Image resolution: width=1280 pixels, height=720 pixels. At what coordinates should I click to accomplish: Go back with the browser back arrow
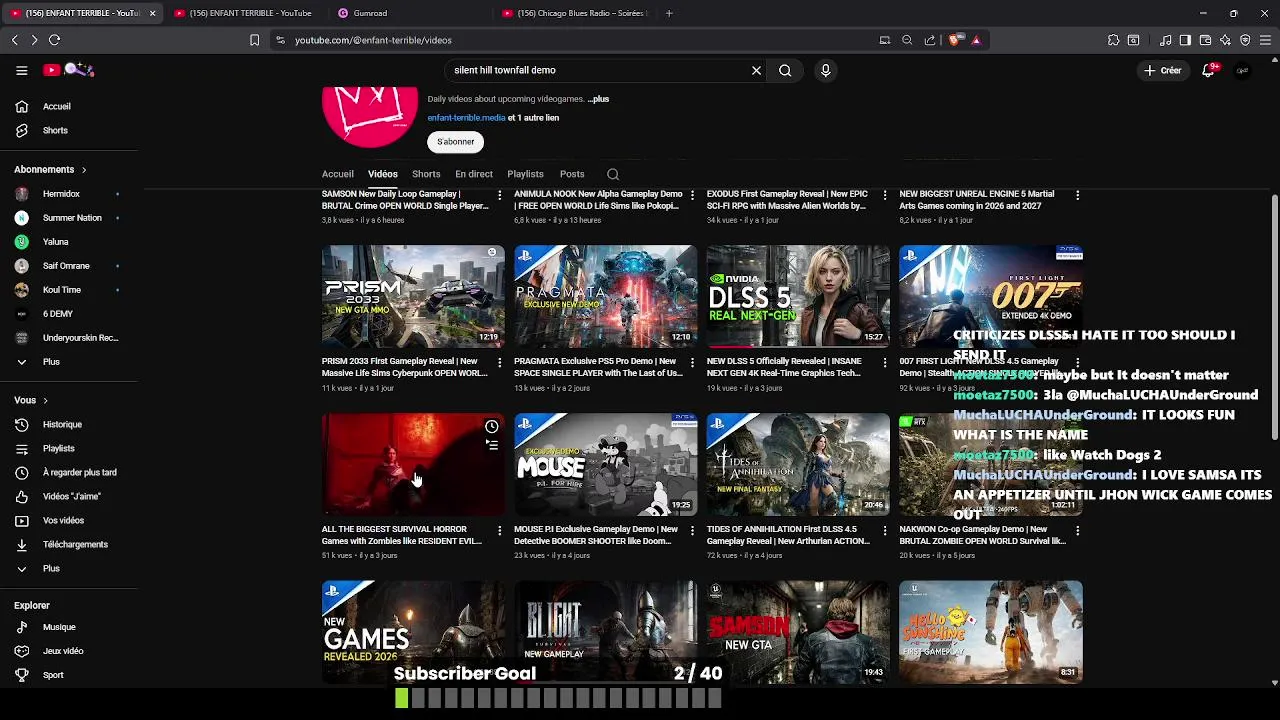[14, 40]
